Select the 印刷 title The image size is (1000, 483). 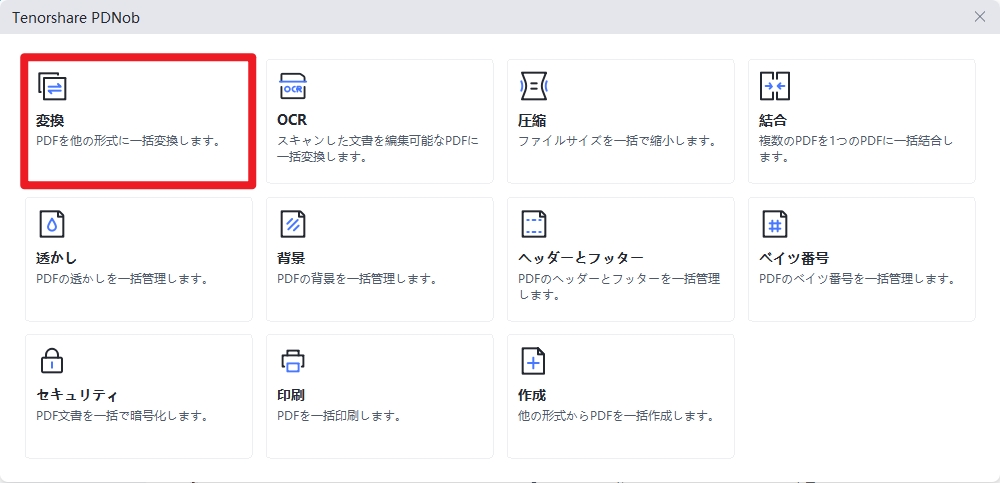[291, 396]
